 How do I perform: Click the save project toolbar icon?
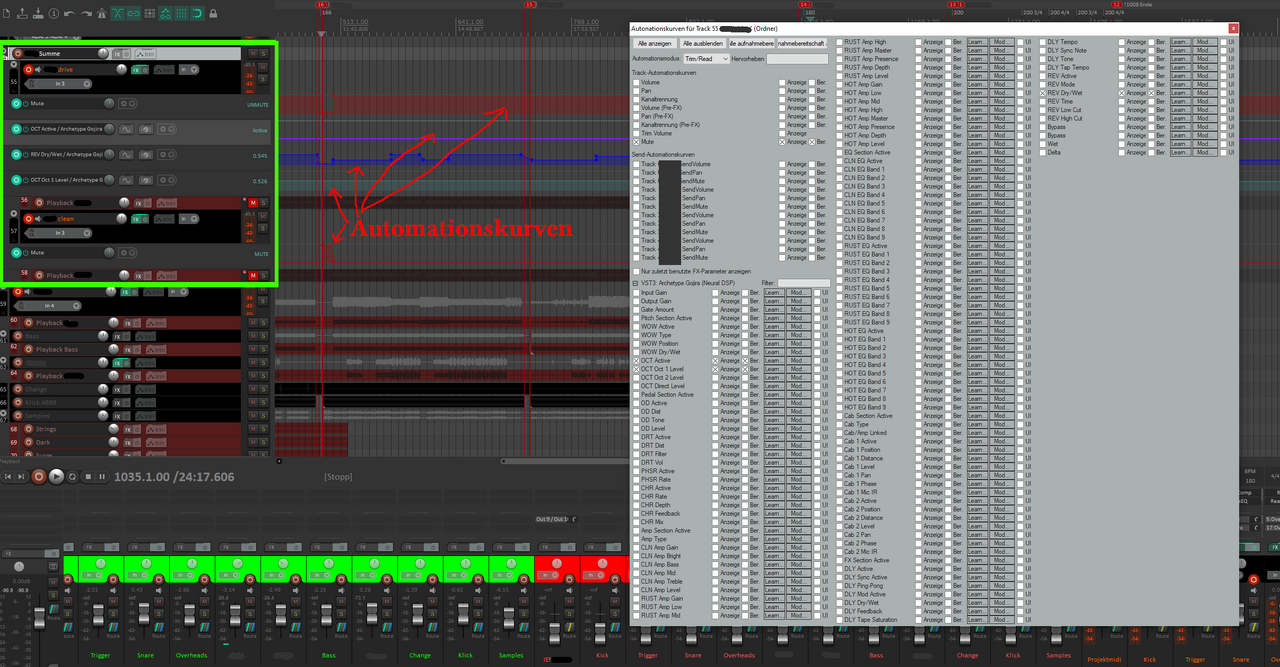click(38, 14)
